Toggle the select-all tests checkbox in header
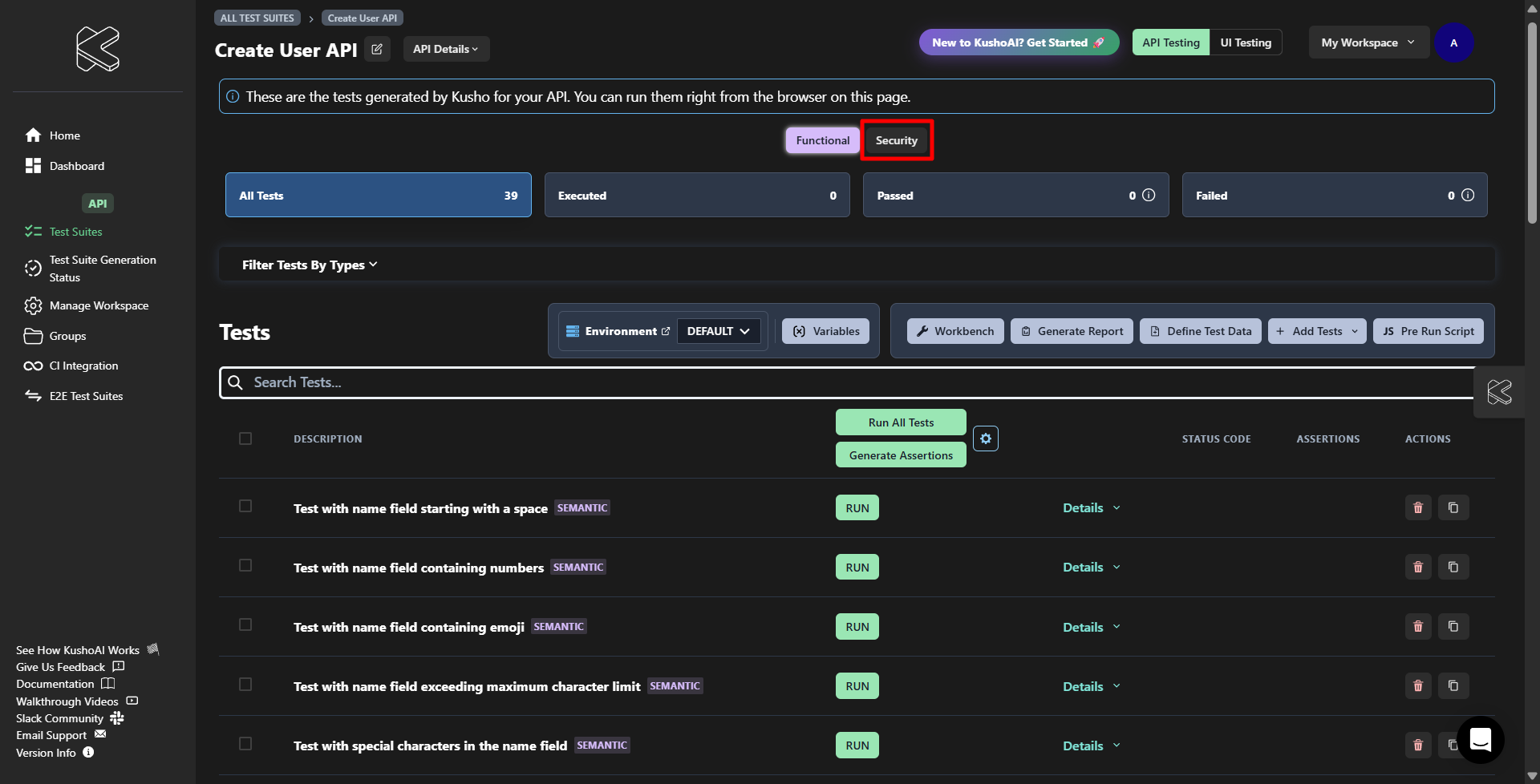The height and width of the screenshot is (784, 1540). click(x=245, y=438)
